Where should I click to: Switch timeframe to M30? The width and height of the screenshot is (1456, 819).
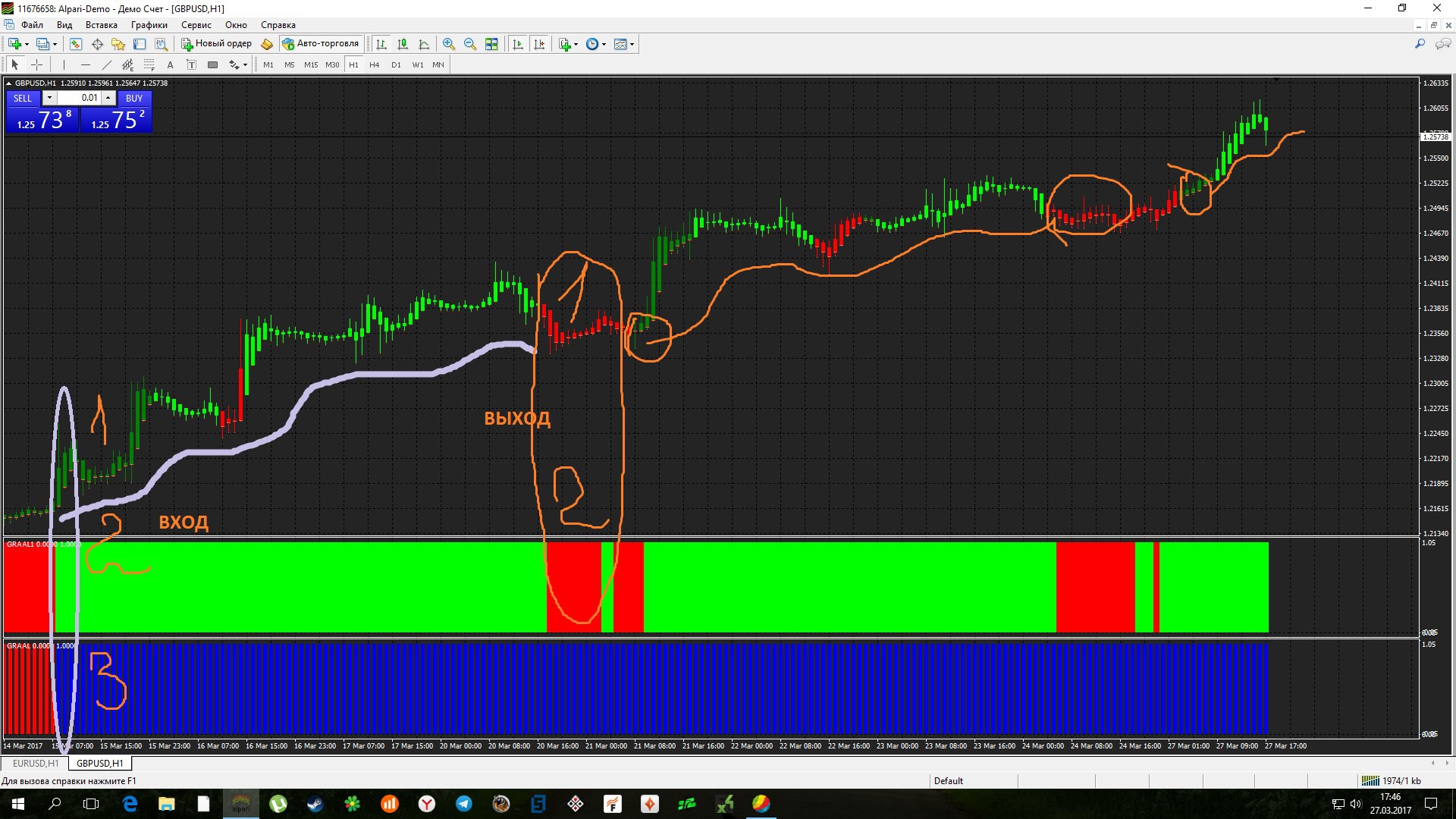point(332,64)
